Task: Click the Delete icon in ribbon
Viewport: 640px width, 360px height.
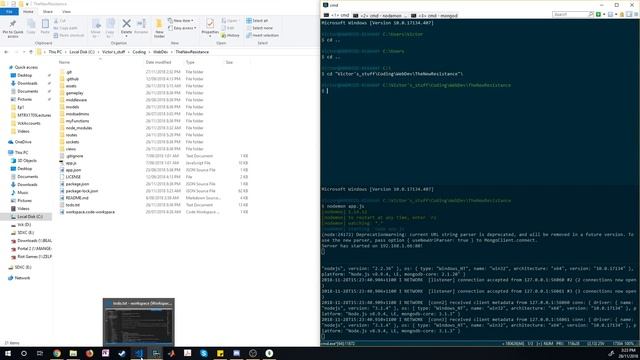Action: click(x=127, y=27)
